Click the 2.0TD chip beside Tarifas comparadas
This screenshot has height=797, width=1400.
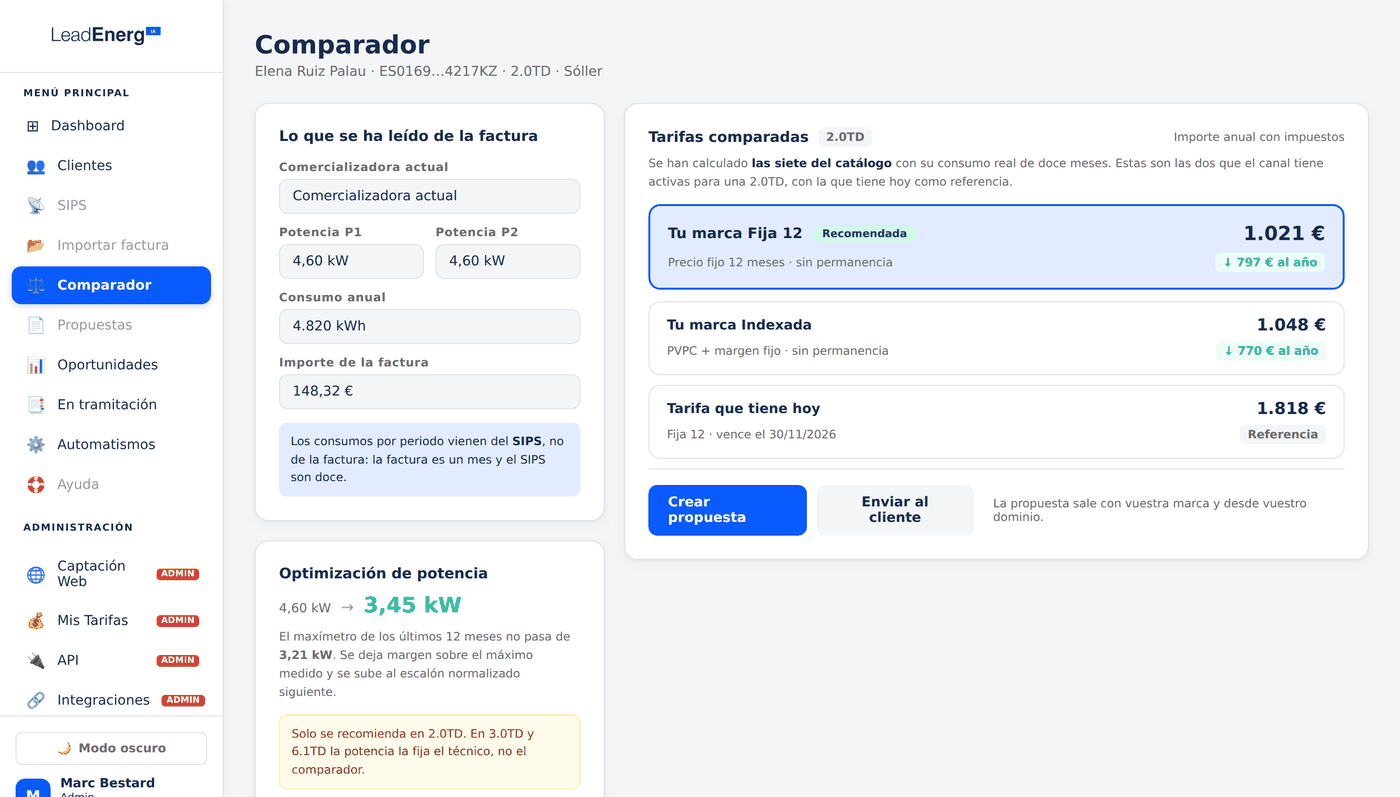pyautogui.click(x=846, y=137)
